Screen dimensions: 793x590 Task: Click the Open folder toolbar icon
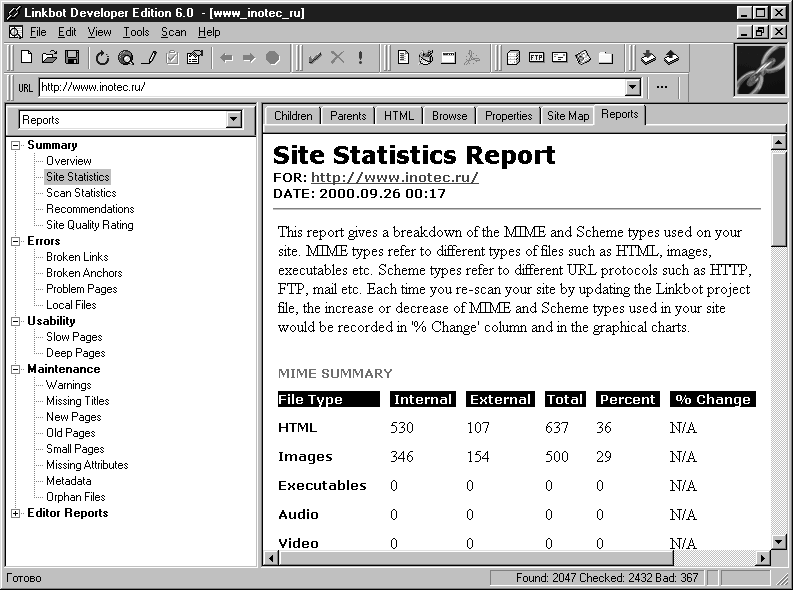click(x=49, y=58)
